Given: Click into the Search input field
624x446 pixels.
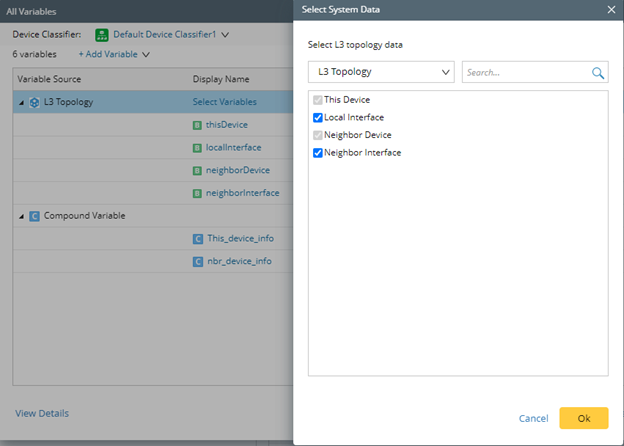Looking at the screenshot, I should pyautogui.click(x=525, y=73).
